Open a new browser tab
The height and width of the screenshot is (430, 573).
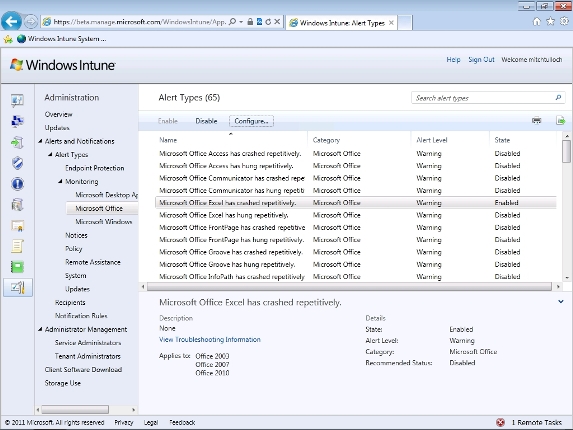(x=405, y=23)
